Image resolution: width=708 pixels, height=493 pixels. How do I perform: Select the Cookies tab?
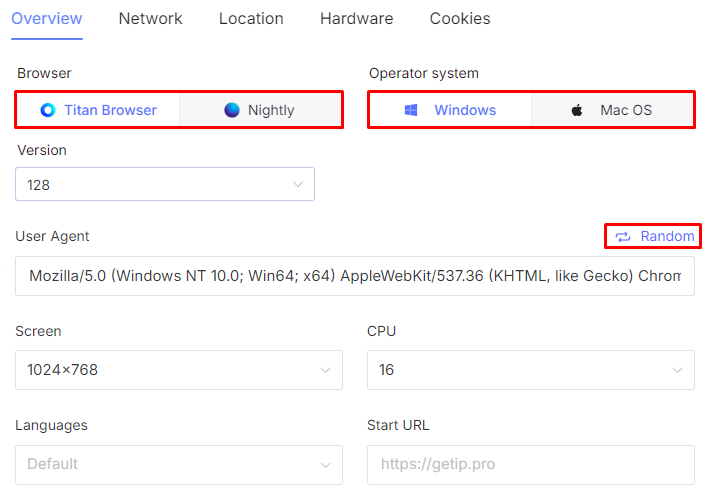(460, 19)
